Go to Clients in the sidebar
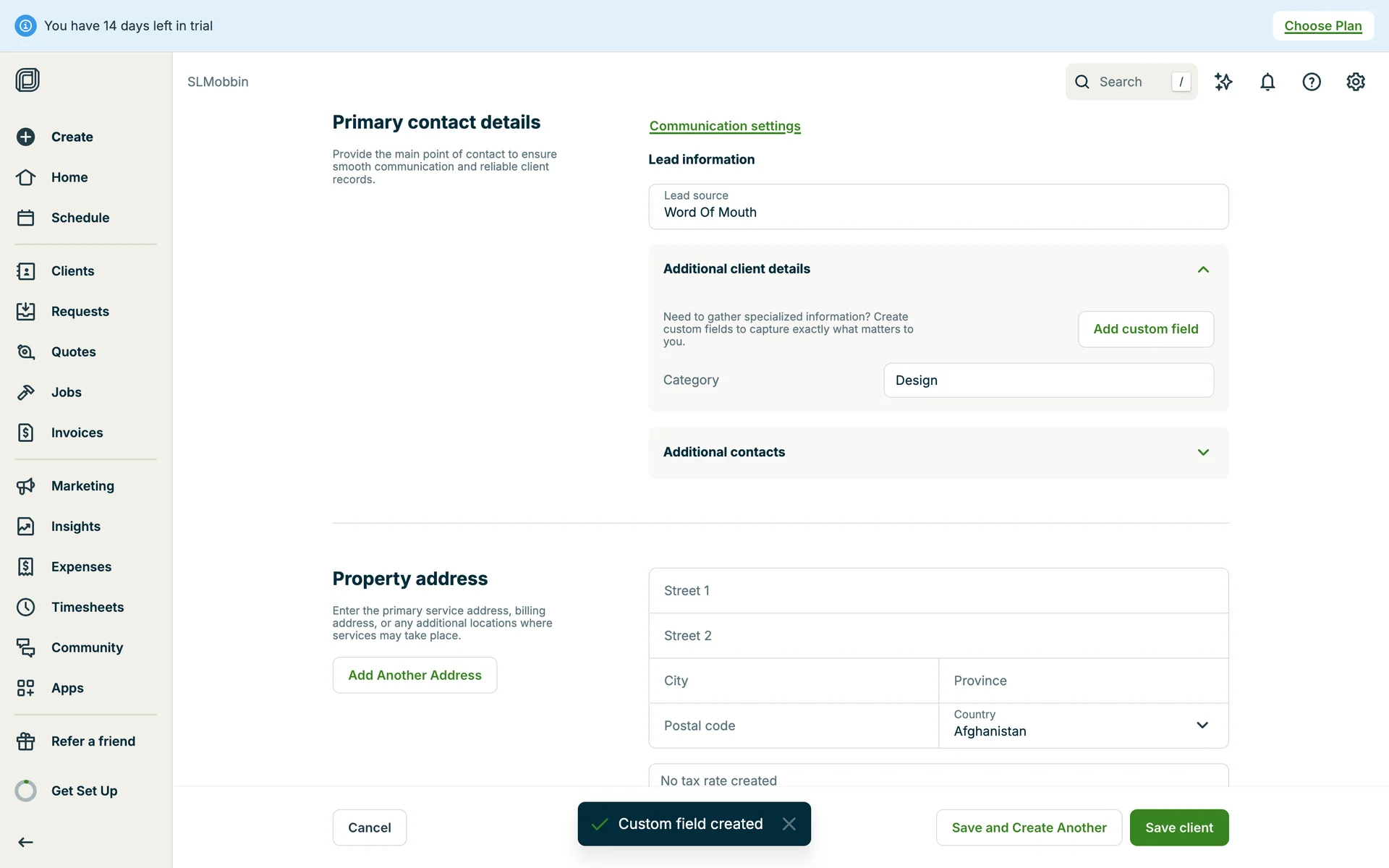1389x868 pixels. point(72,271)
